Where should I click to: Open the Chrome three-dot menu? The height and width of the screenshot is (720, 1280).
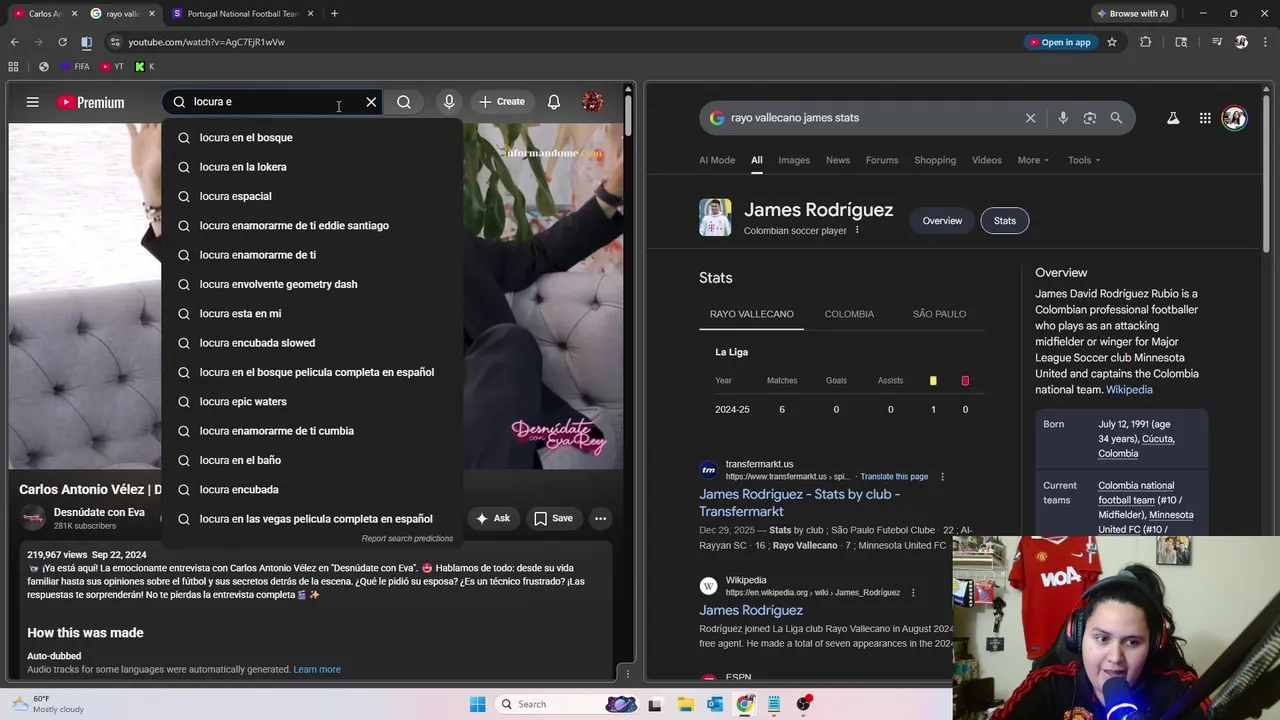click(x=1266, y=42)
